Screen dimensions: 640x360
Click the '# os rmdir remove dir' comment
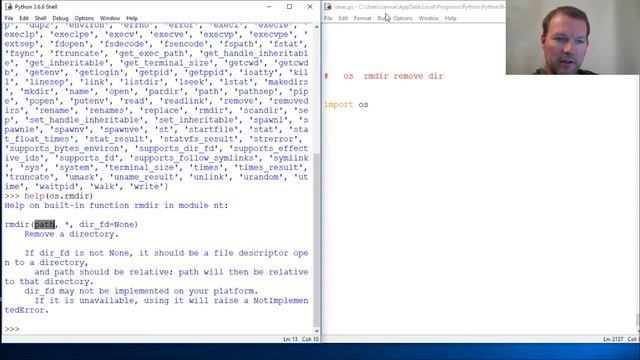coord(384,76)
